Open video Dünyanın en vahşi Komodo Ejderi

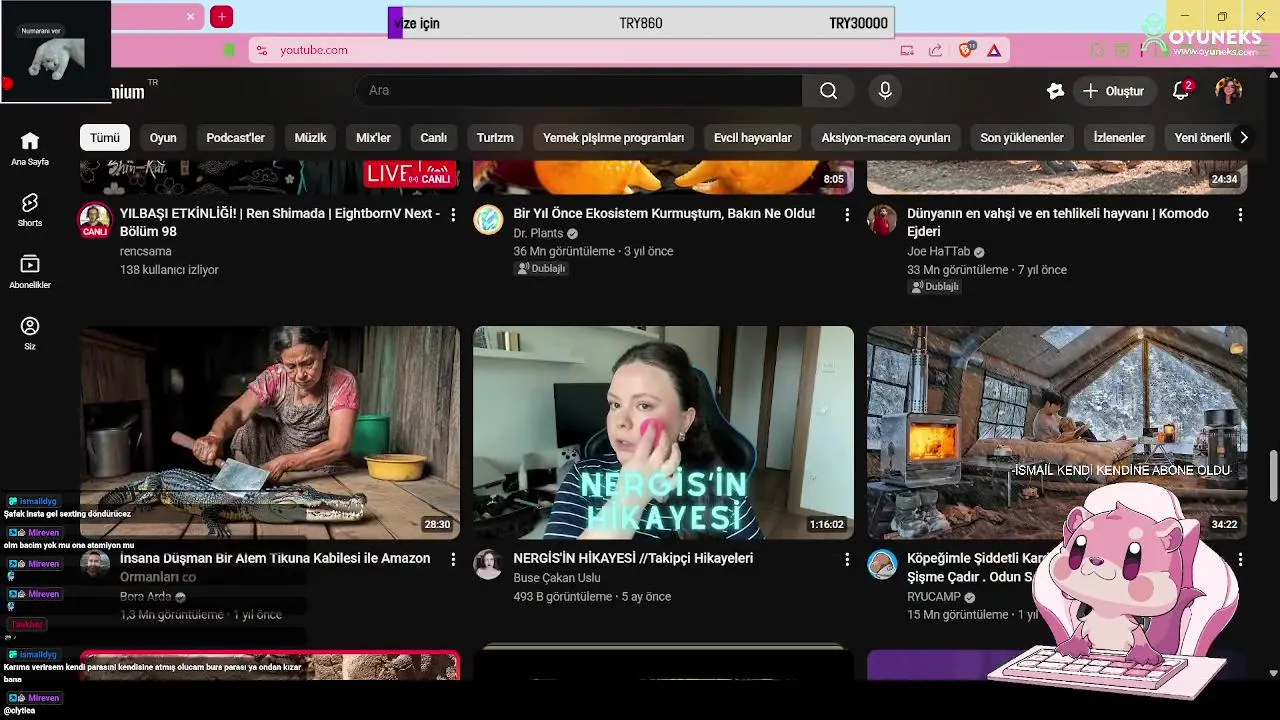[x=1058, y=222]
